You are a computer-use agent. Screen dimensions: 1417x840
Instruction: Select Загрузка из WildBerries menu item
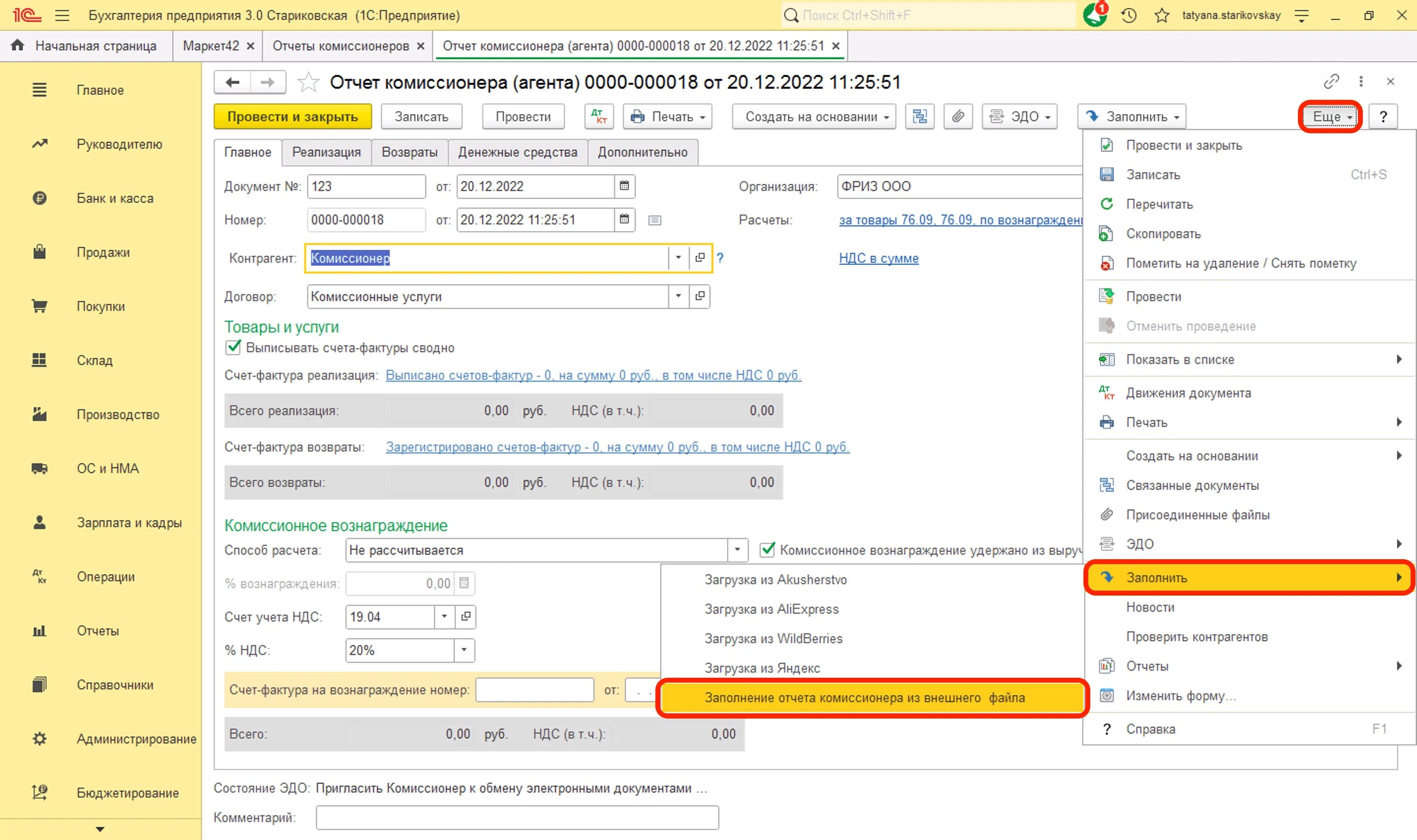pos(773,638)
